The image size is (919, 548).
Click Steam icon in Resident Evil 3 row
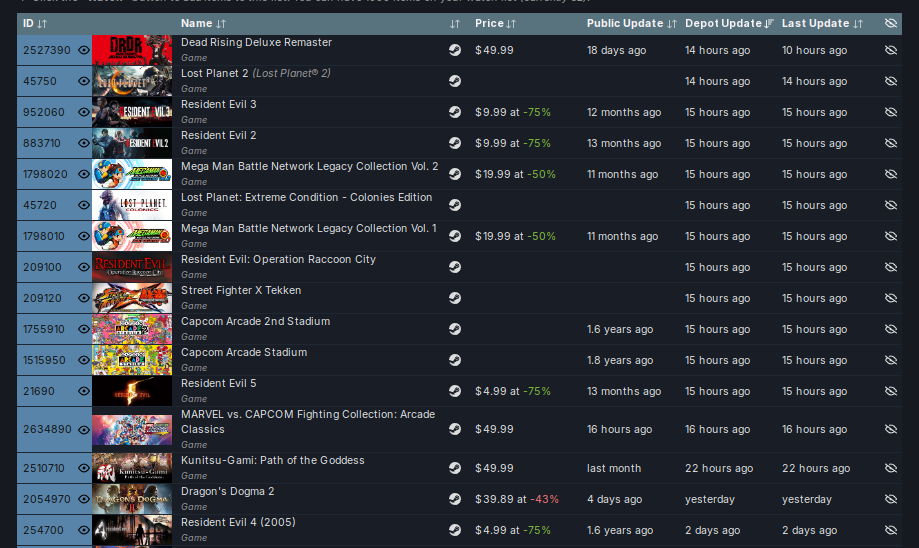pyautogui.click(x=455, y=112)
